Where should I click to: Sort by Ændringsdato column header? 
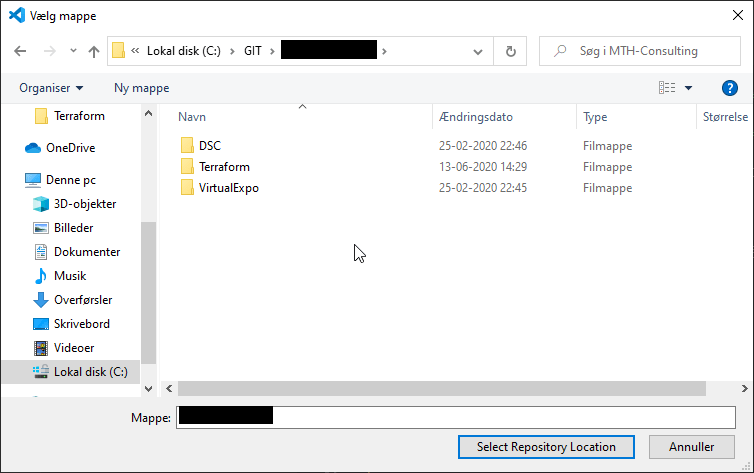(x=476, y=117)
